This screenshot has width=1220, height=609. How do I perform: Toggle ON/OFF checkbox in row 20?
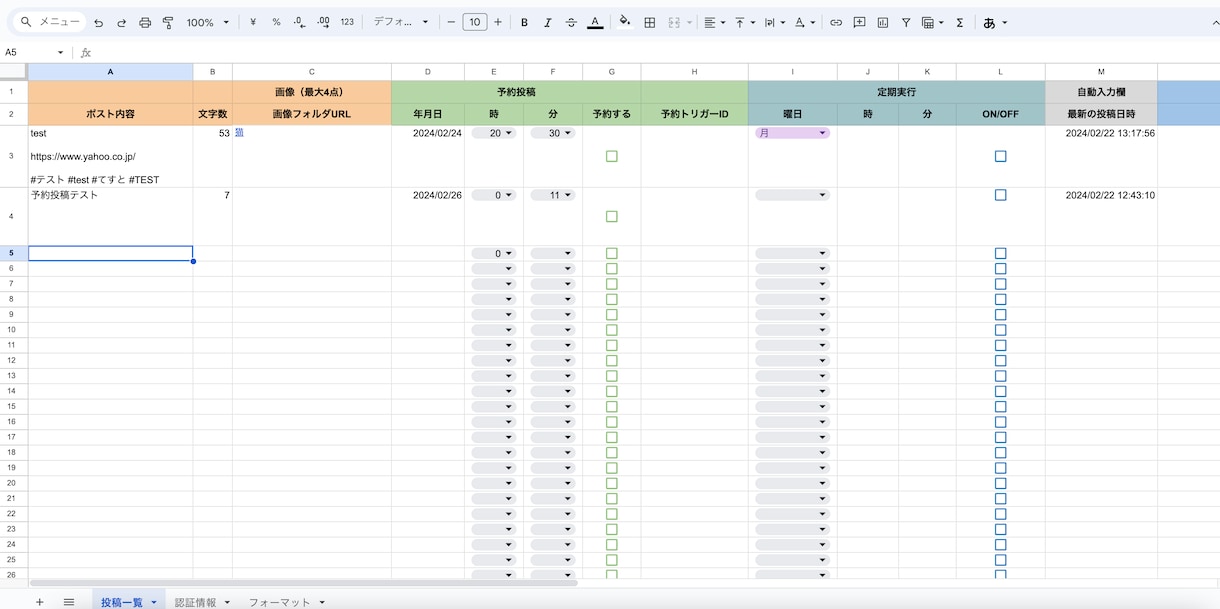1001,483
